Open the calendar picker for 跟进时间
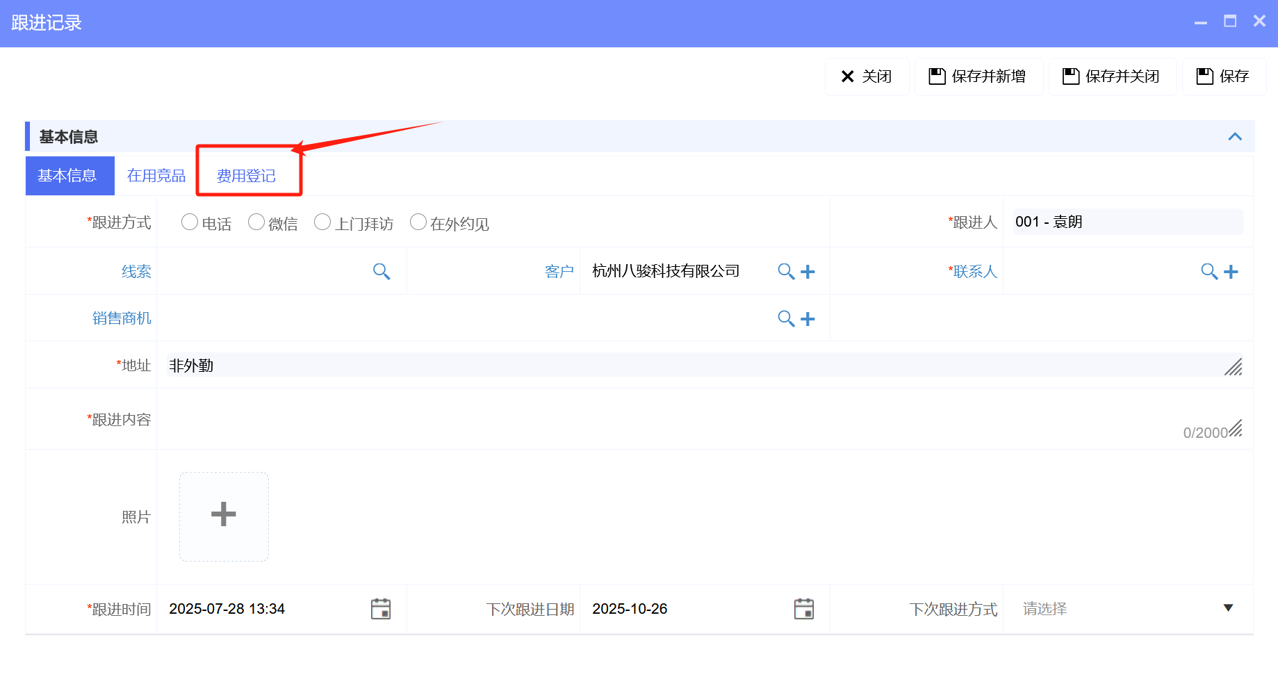Image resolution: width=1278 pixels, height=677 pixels. (x=381, y=608)
